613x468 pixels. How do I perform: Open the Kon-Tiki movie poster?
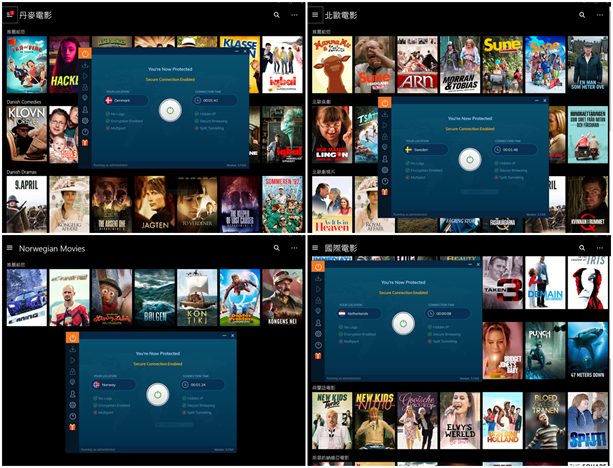[197, 298]
